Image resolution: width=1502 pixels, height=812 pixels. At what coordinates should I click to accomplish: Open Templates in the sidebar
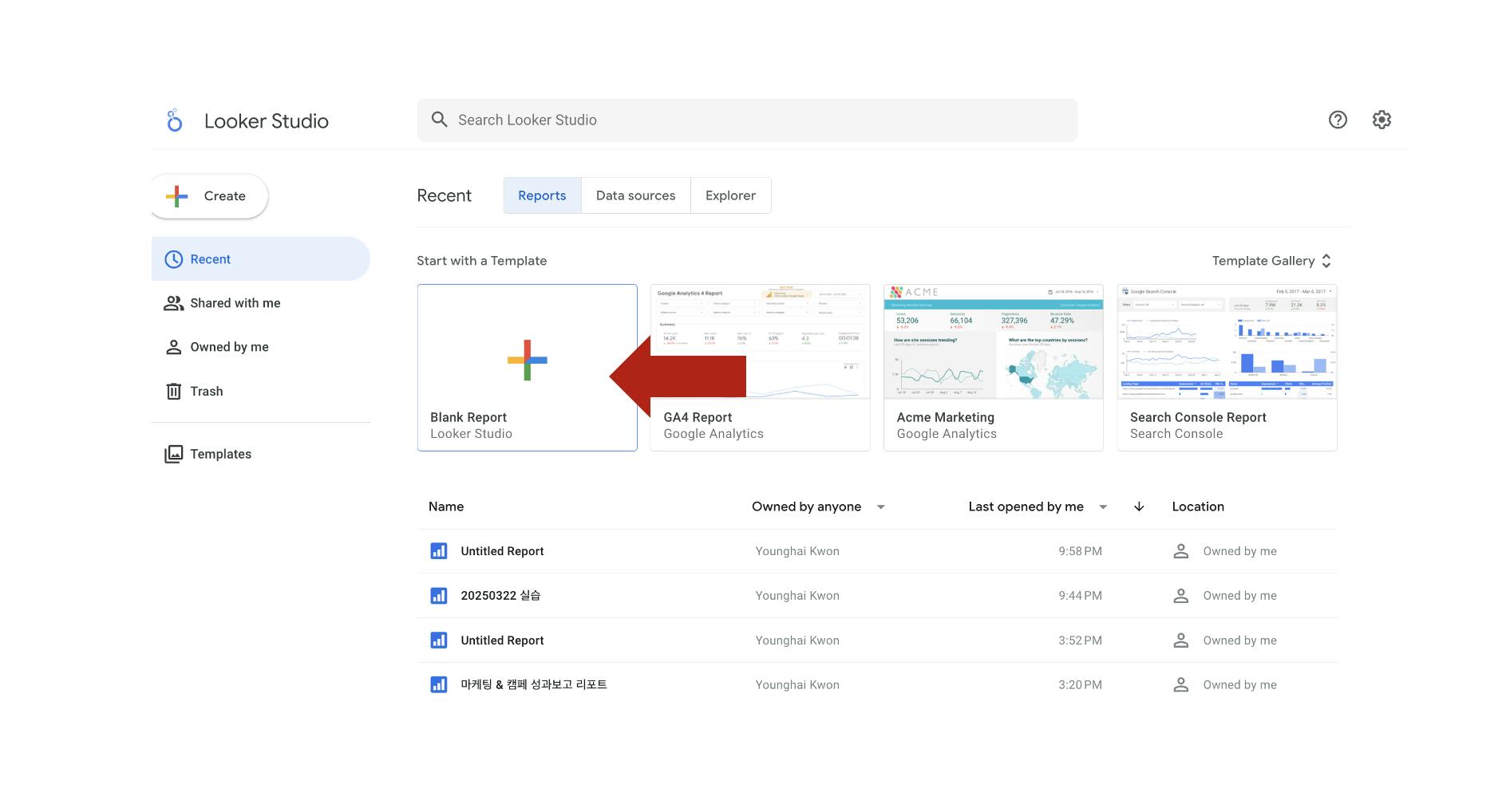[261, 454]
